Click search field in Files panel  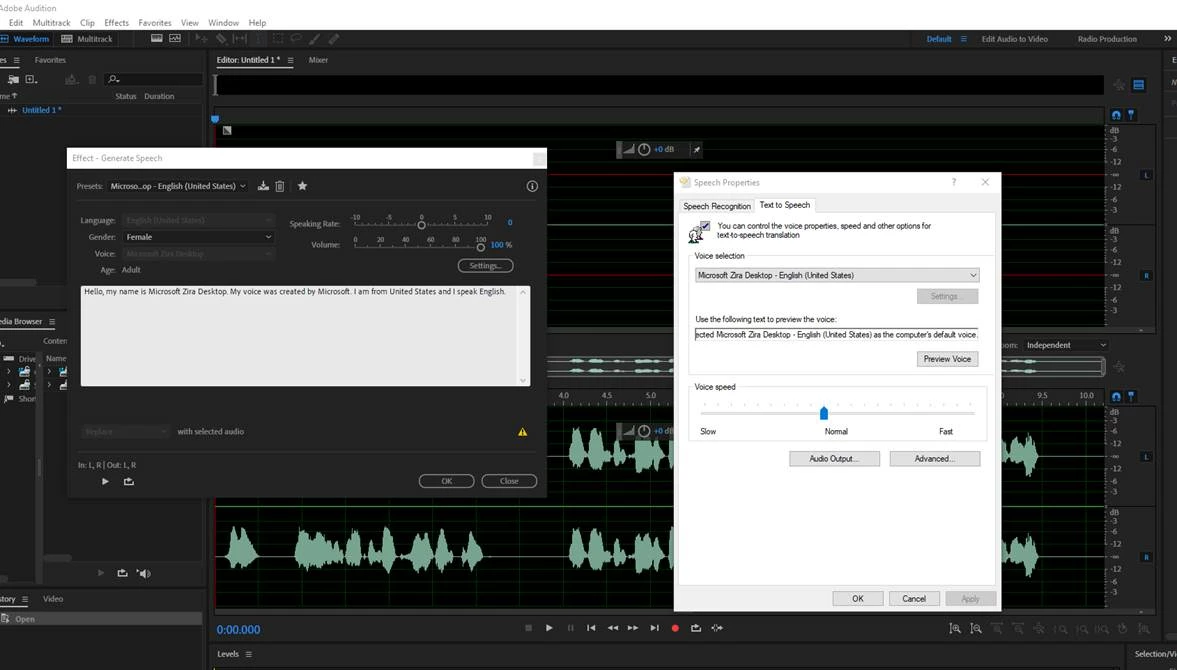154,79
